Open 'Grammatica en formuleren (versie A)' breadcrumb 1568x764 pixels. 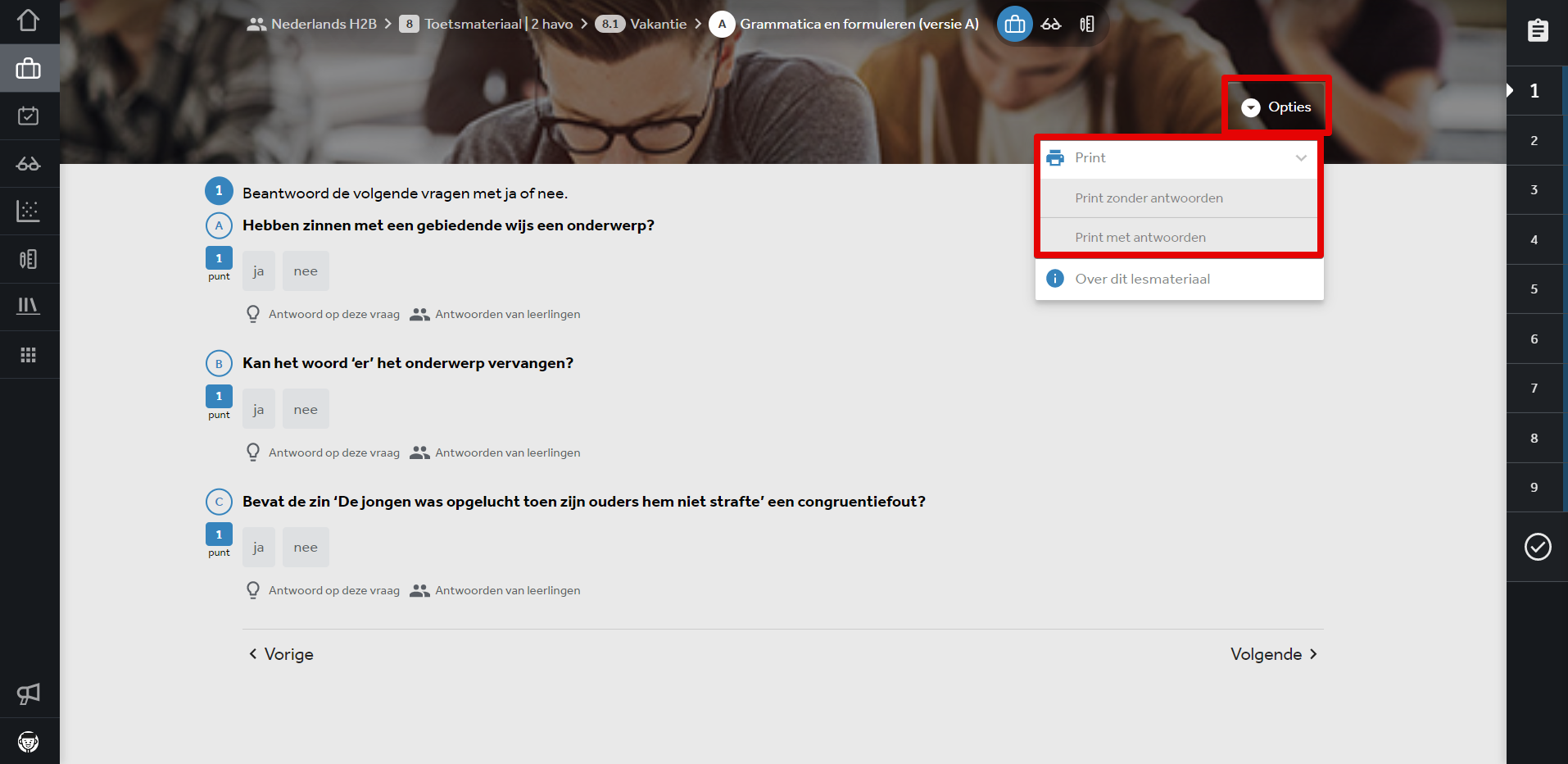pyautogui.click(x=859, y=24)
